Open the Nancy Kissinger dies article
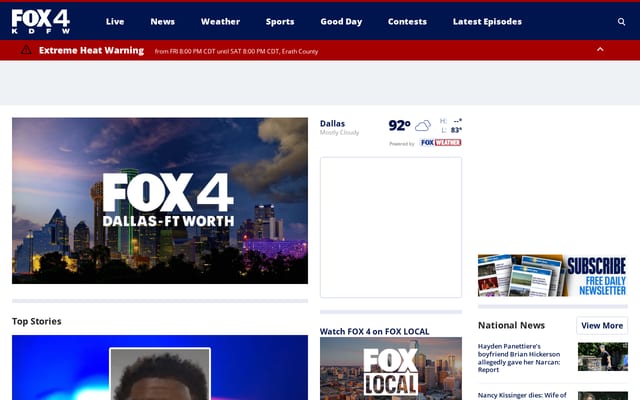 pyautogui.click(x=522, y=395)
